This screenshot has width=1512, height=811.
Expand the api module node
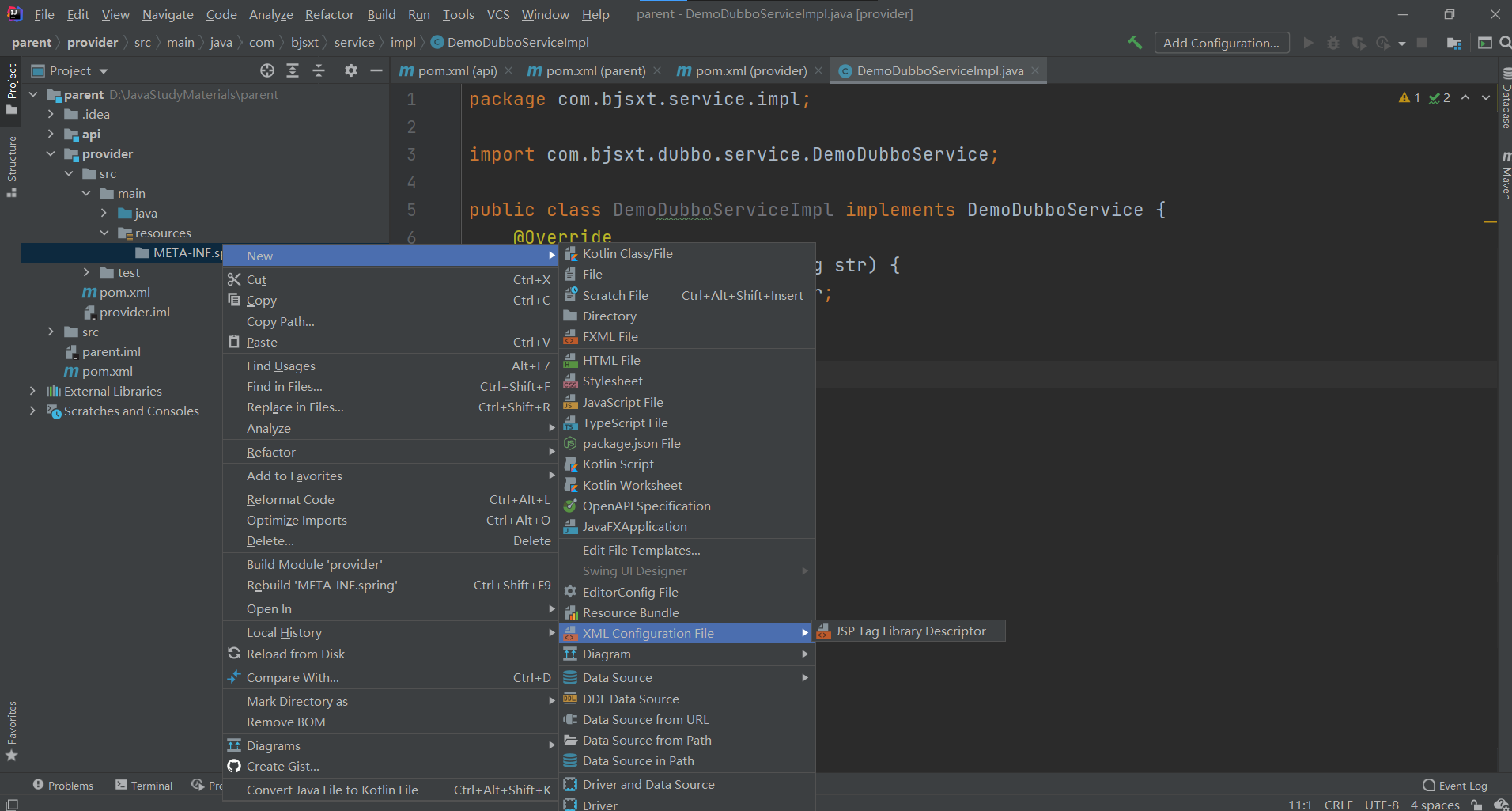(51, 134)
